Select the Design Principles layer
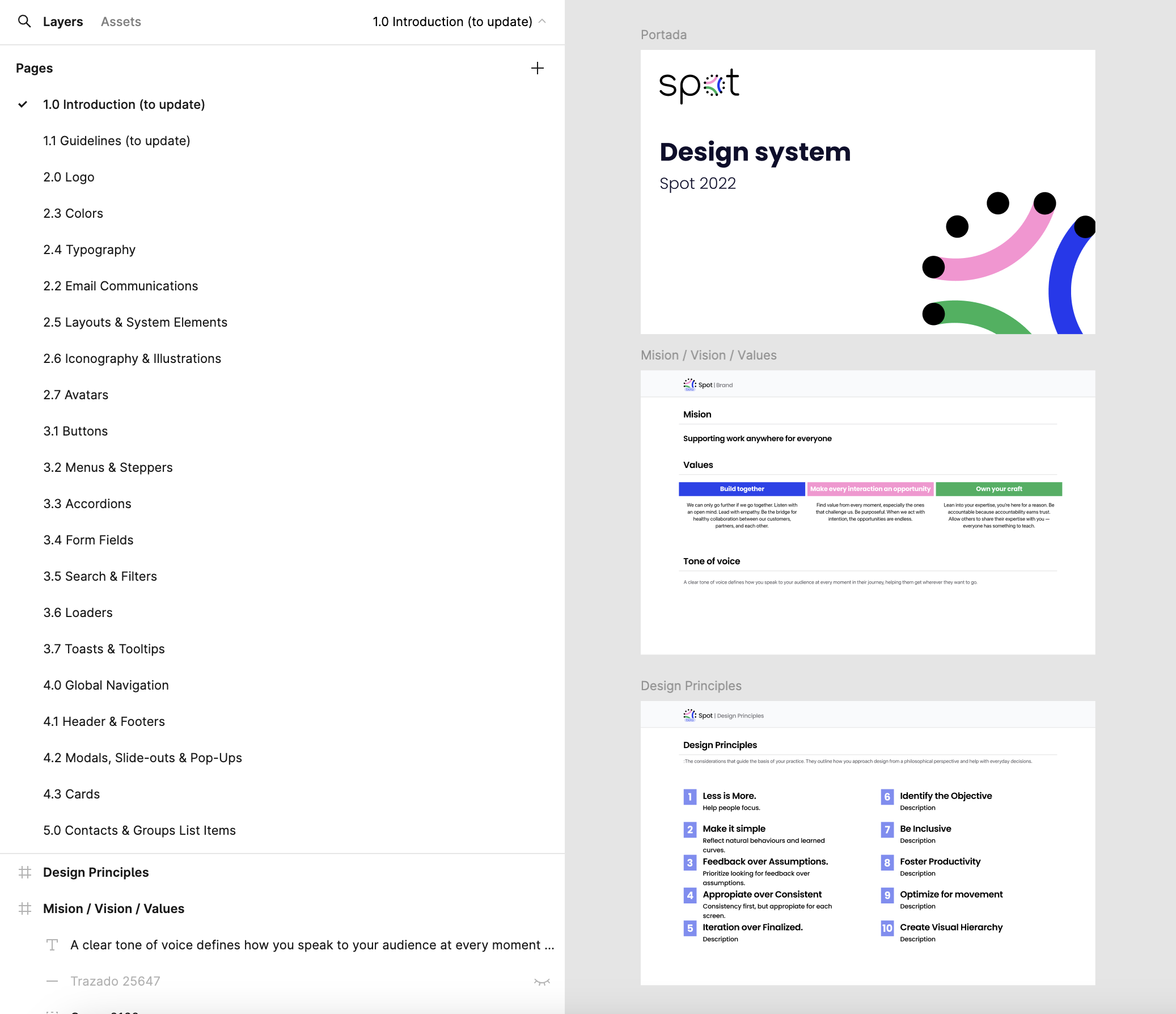Viewport: 1176px width, 1014px height. point(96,872)
